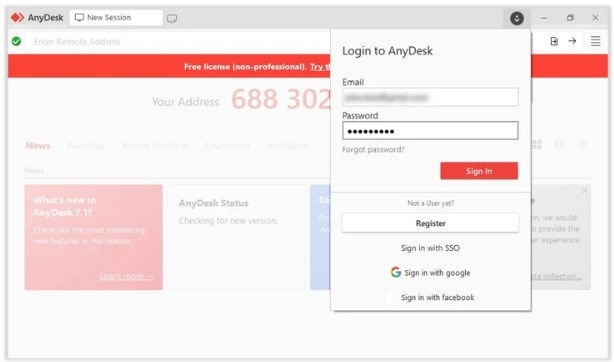Switch to large tiles view icon
Image resolution: width=614 pixels, height=362 pixels.
pos(536,145)
